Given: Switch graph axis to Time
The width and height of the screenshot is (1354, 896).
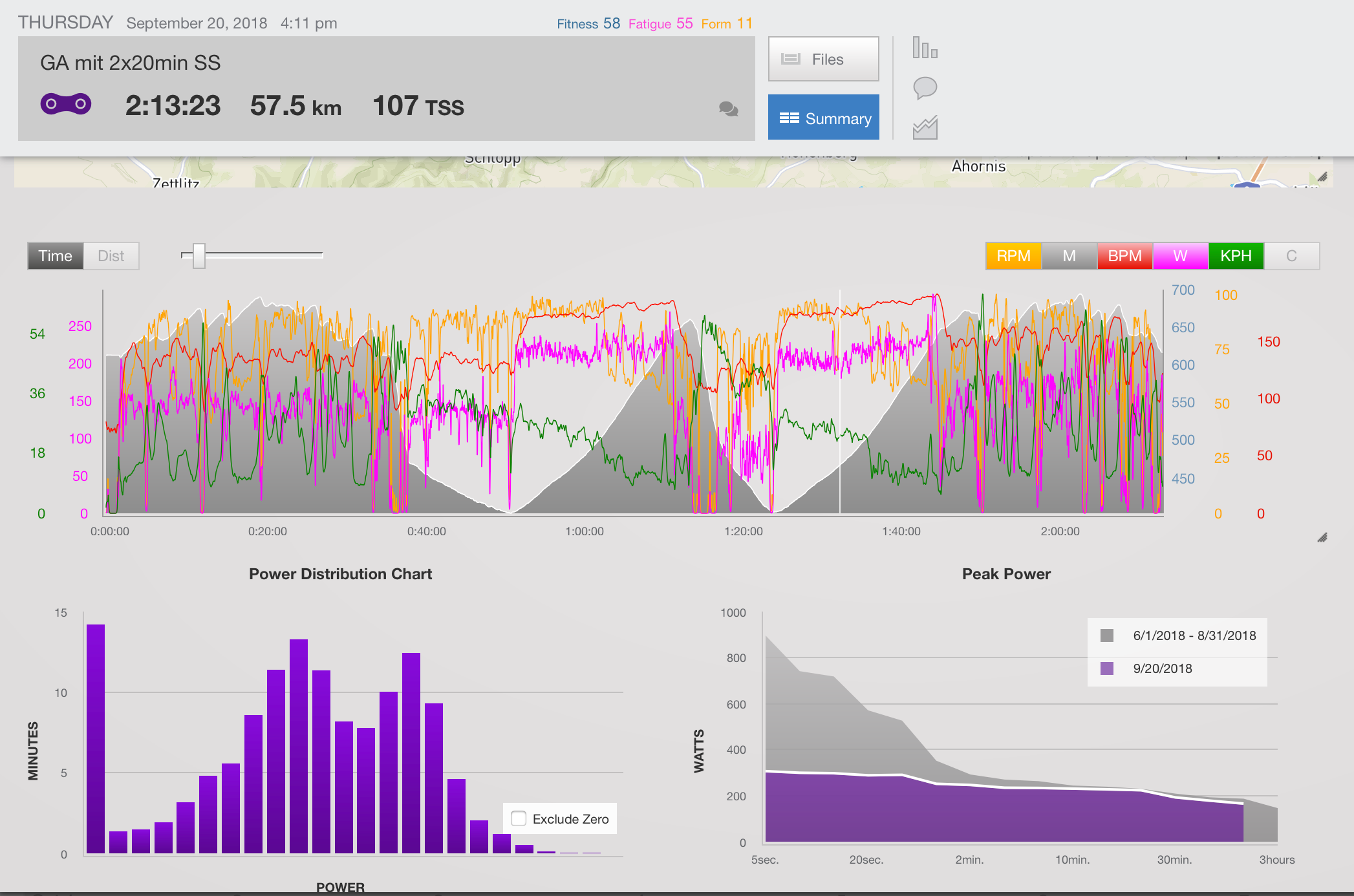Looking at the screenshot, I should 55,256.
